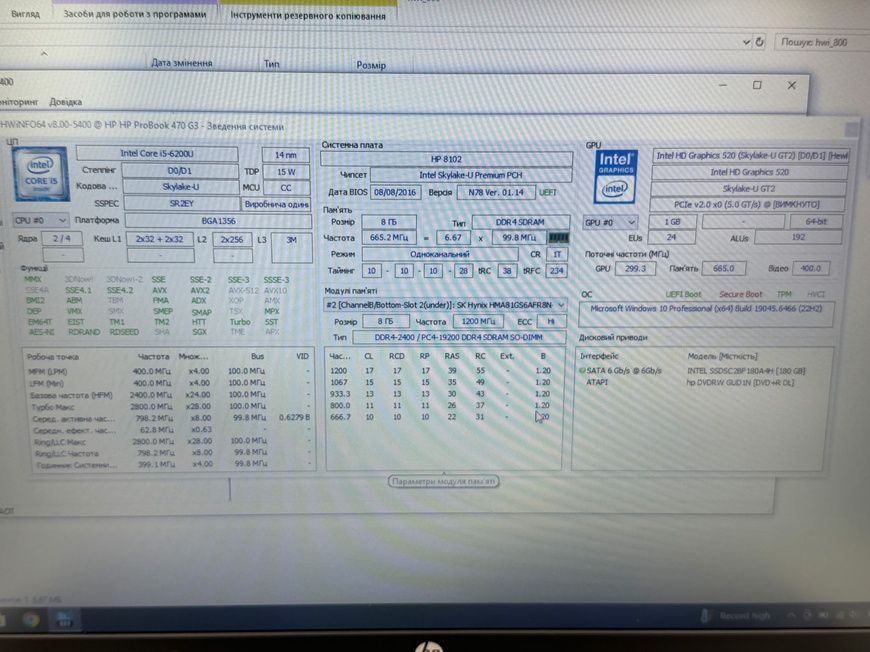The height and width of the screenshot is (652, 870).
Task: Open Chrome from the taskbar
Action: 31,619
